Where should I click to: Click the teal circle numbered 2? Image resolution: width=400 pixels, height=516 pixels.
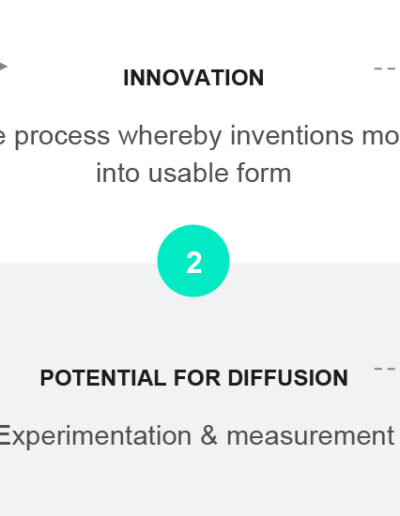[x=193, y=261]
